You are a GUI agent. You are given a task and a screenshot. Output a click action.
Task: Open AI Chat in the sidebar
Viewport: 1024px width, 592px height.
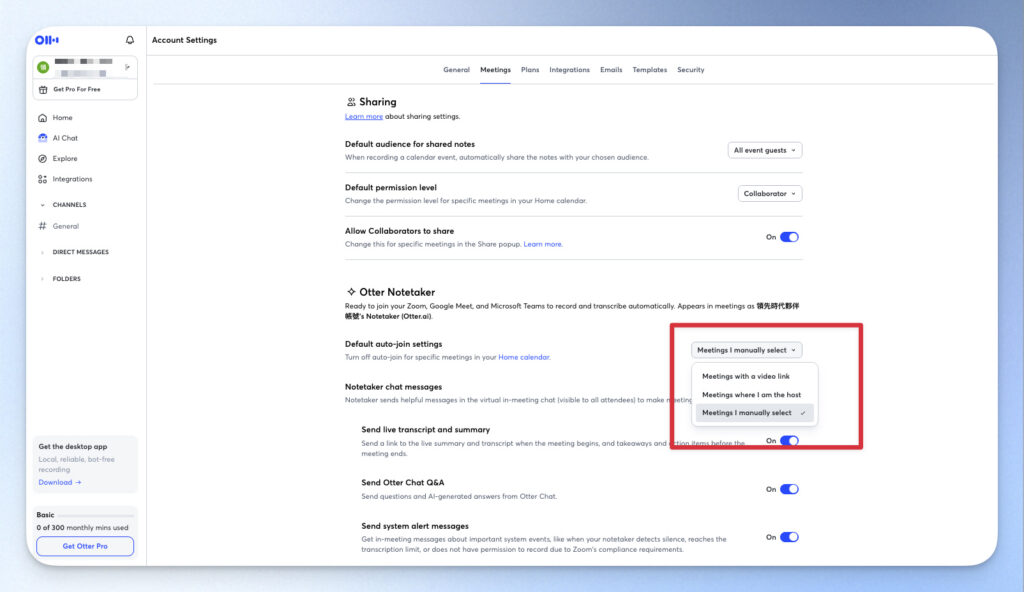click(x=65, y=138)
